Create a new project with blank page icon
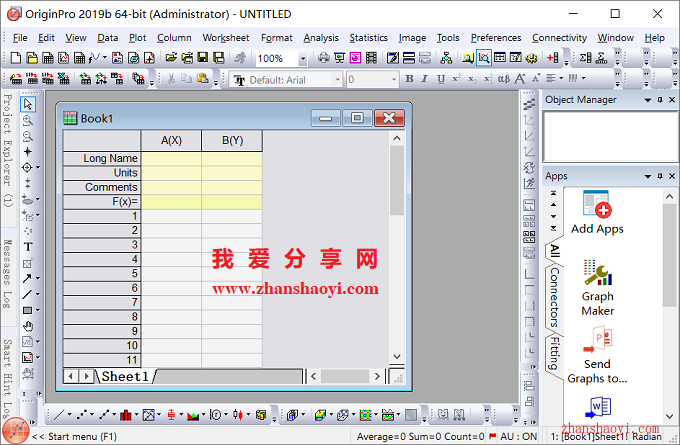This screenshot has height=445, width=680. pos(16,58)
